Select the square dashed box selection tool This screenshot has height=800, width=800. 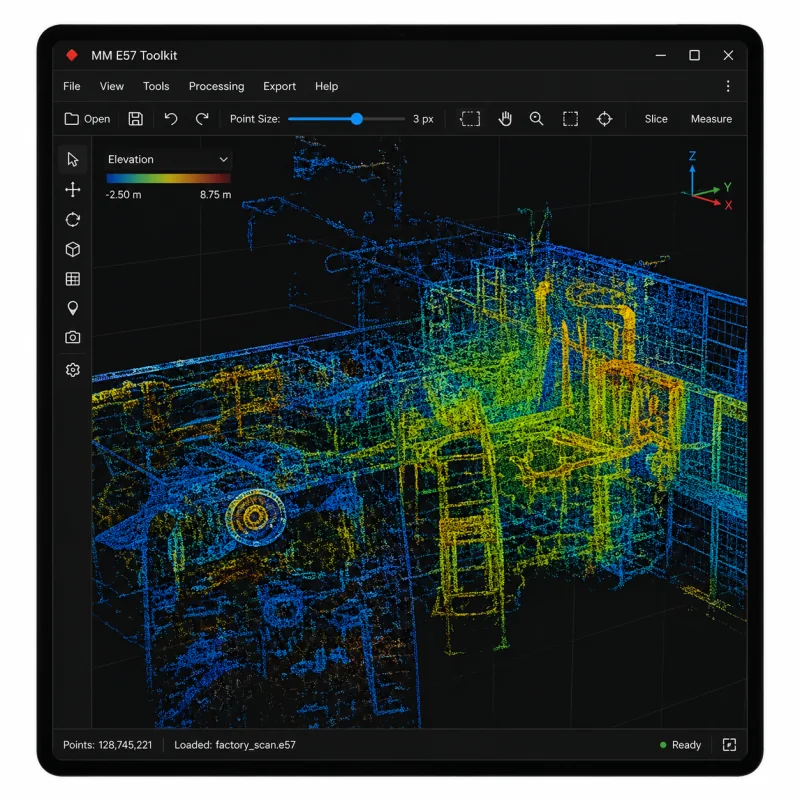click(x=570, y=119)
